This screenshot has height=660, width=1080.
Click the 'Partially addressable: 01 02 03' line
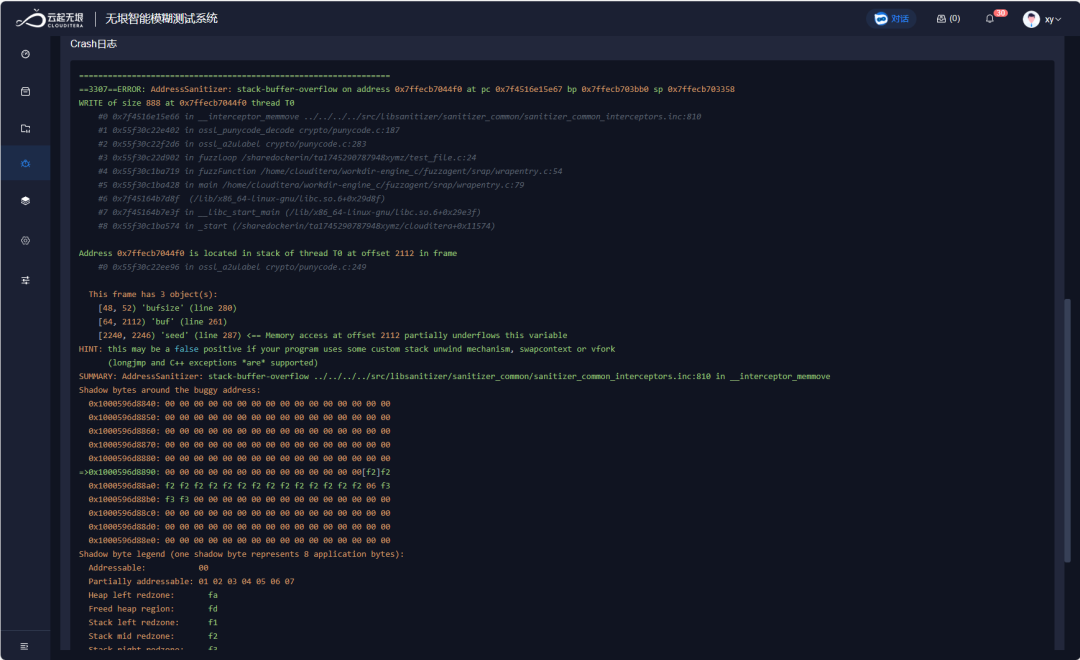coord(191,581)
